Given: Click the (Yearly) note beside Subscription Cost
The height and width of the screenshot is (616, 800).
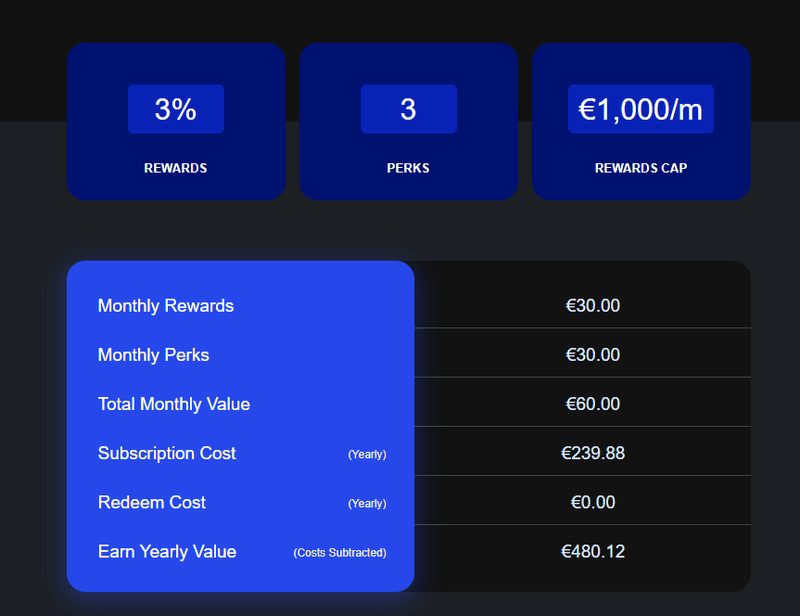Looking at the screenshot, I should click(367, 454).
